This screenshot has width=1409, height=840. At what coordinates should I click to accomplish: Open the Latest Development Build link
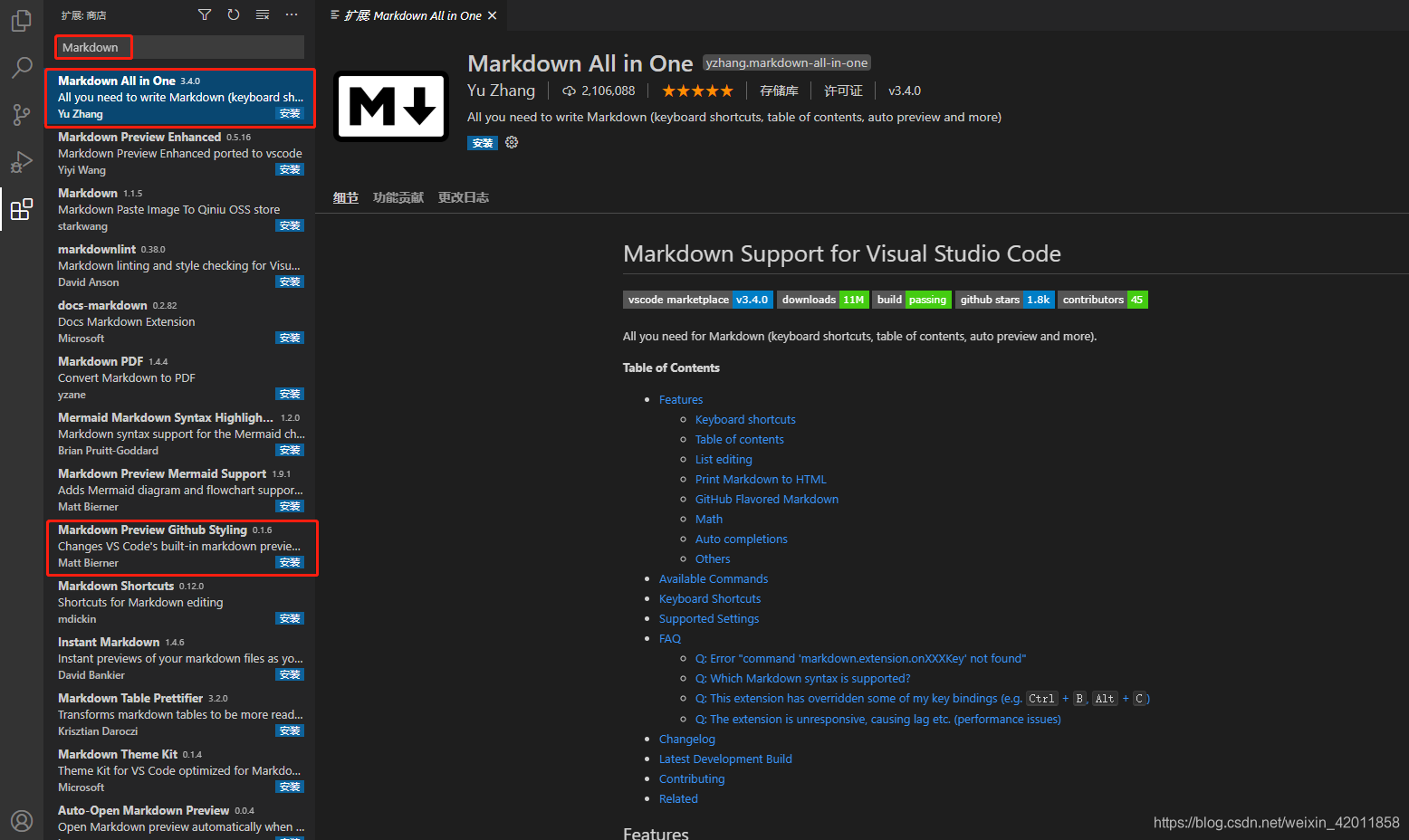coord(725,759)
